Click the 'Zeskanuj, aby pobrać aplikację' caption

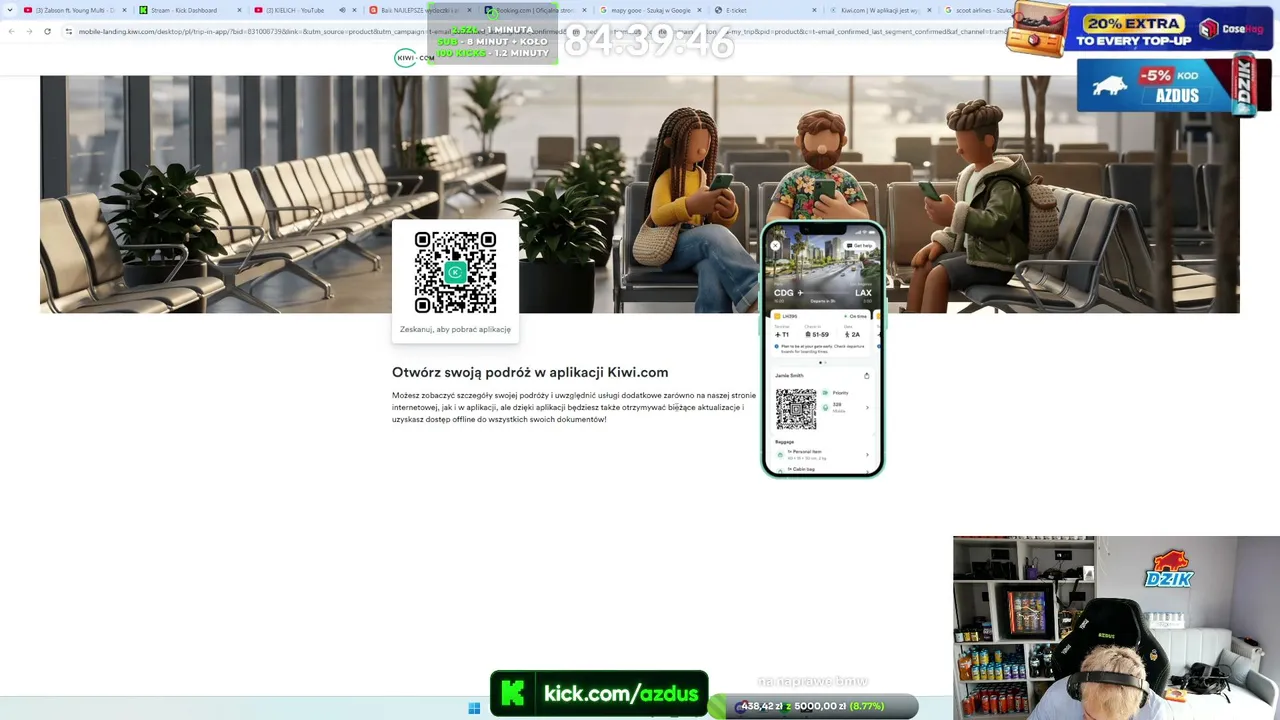tap(455, 329)
